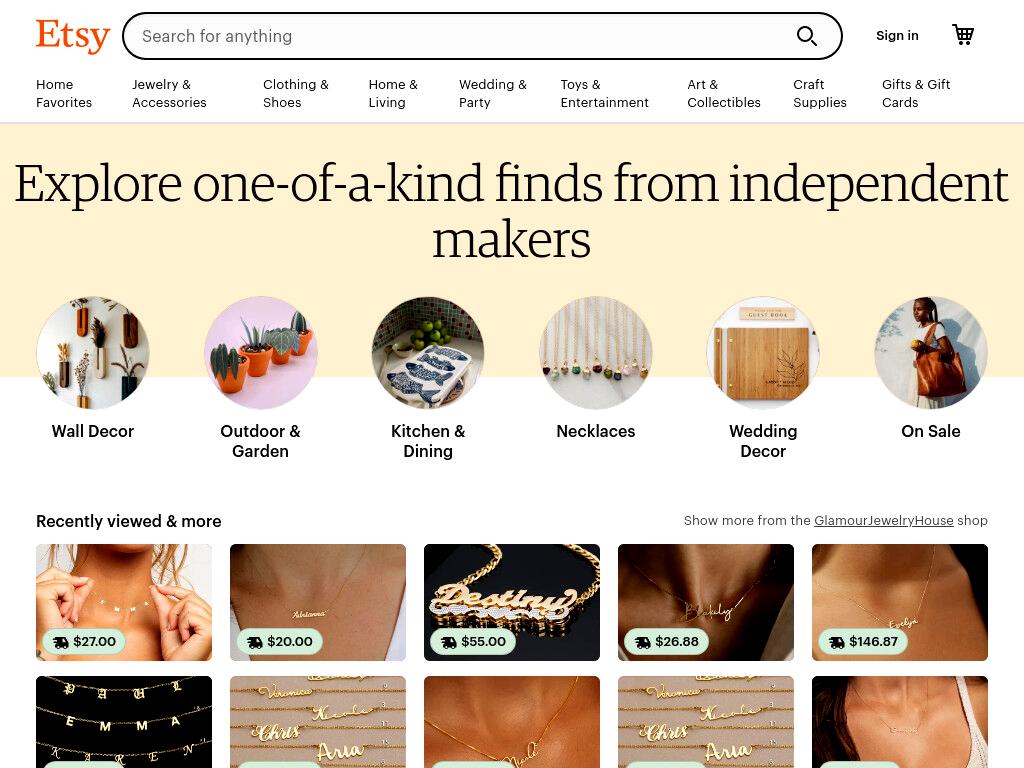
Task: Choose the Wedding Decor category circle
Action: (x=763, y=353)
